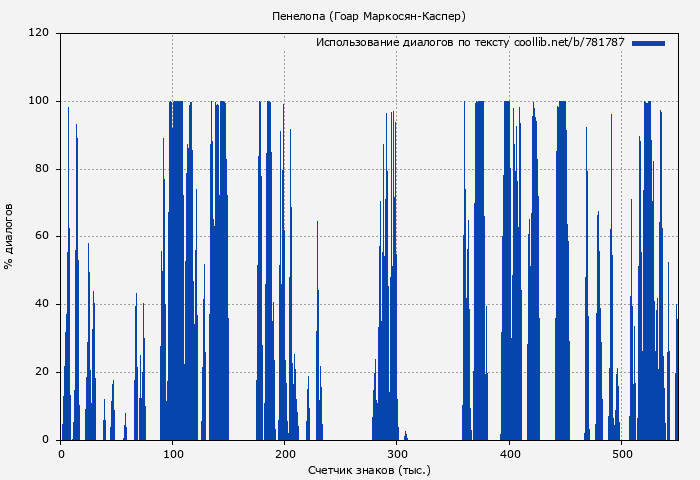Click the chart title "Пенелопа (Гоар Маркосян-Каспер)"

[x=369, y=16]
